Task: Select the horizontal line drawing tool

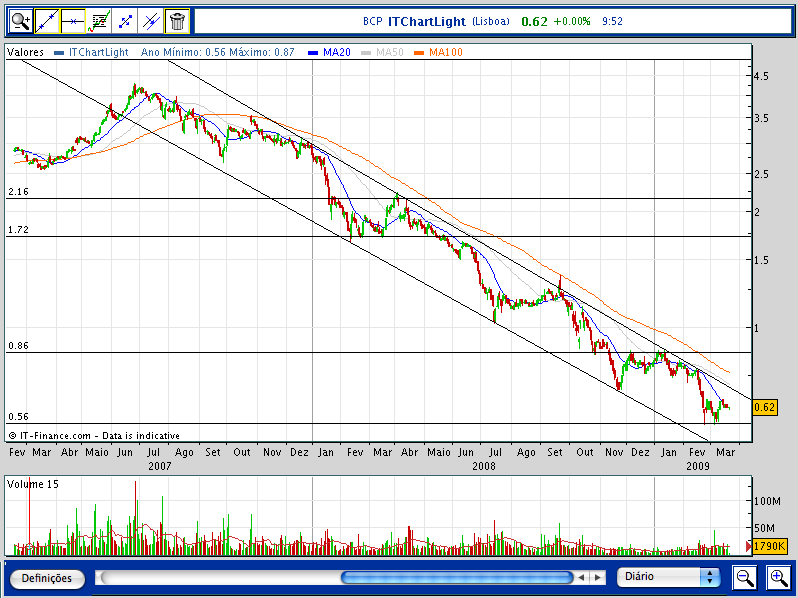Action: [x=73, y=21]
